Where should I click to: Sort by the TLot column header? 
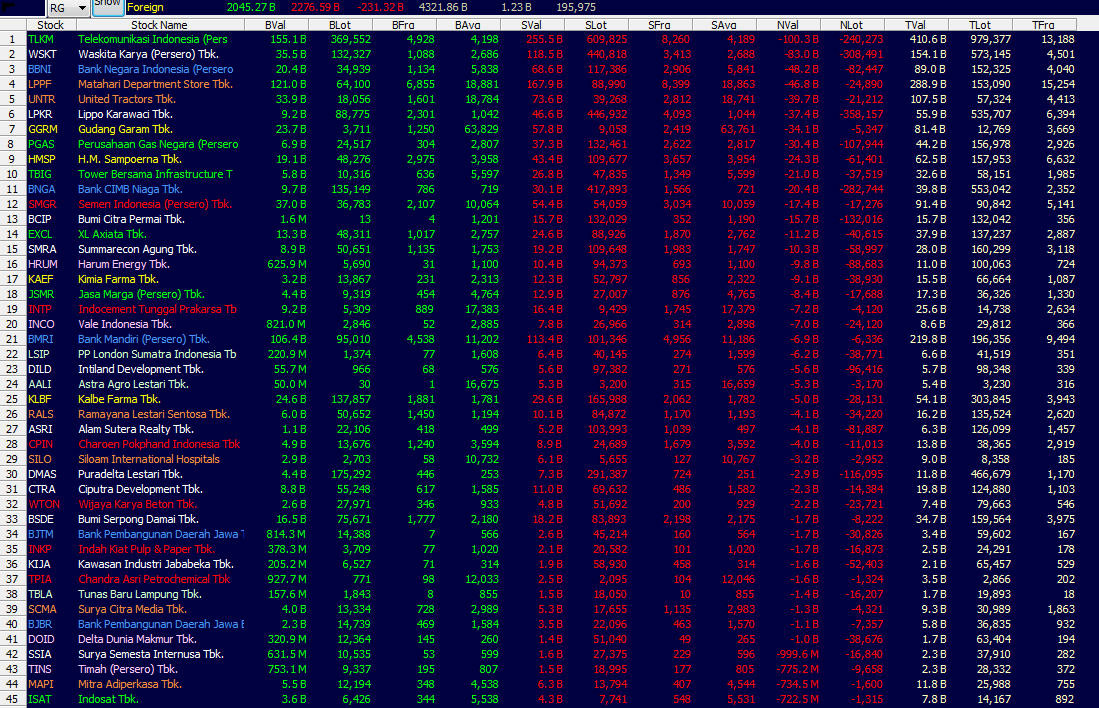981,25
